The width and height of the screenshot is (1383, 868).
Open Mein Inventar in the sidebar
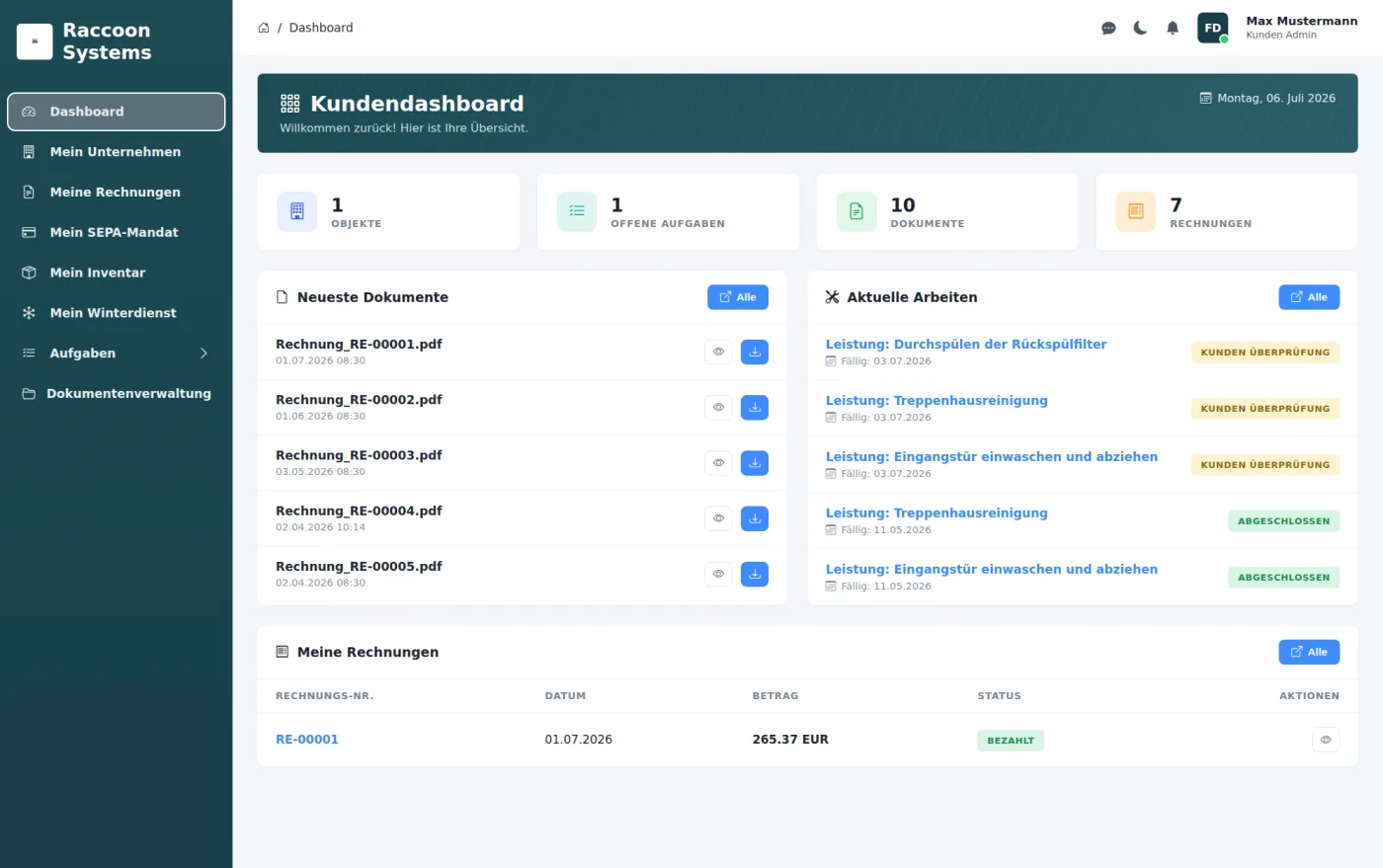(117, 273)
